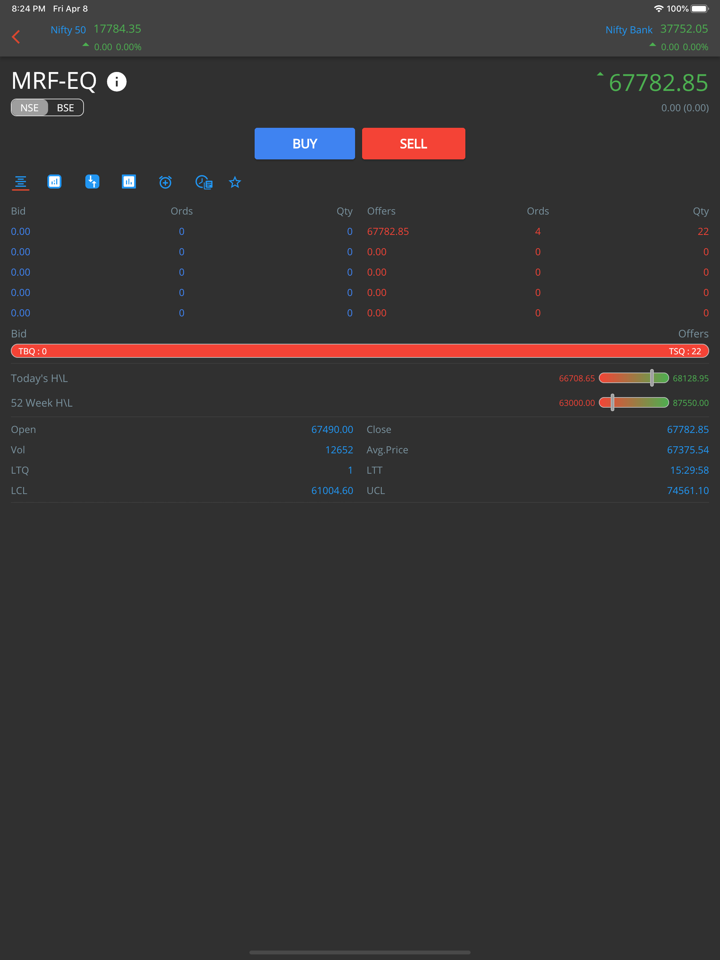Add MRF-EQ to watchlist star icon
The width and height of the screenshot is (720, 960).
tap(234, 182)
